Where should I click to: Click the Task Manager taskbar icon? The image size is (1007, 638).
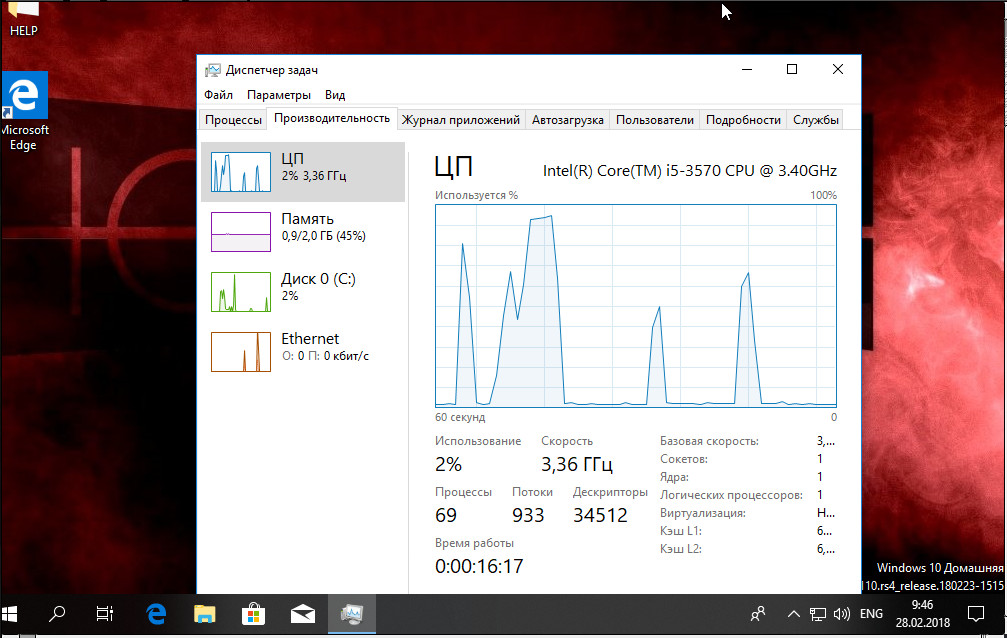point(352,614)
